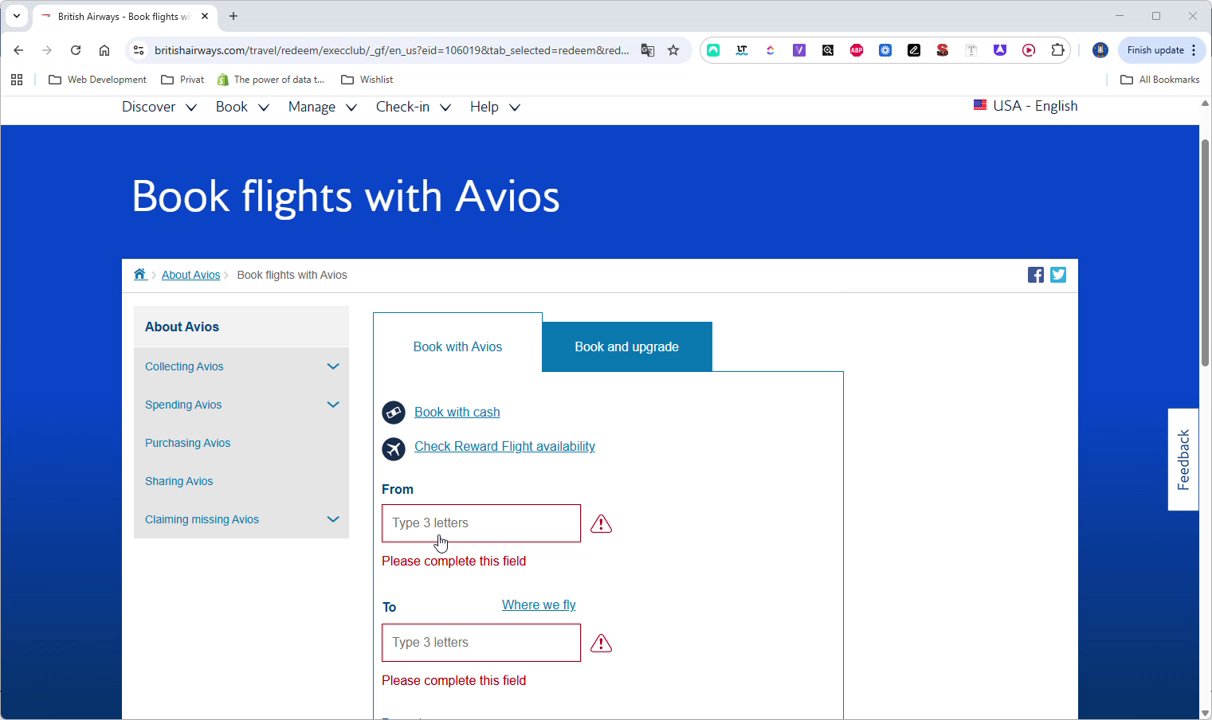Click the To airport input field
The image size is (1212, 720).
(481, 643)
